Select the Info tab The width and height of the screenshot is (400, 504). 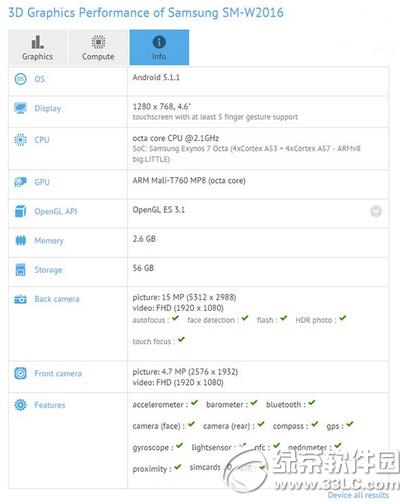point(159,47)
